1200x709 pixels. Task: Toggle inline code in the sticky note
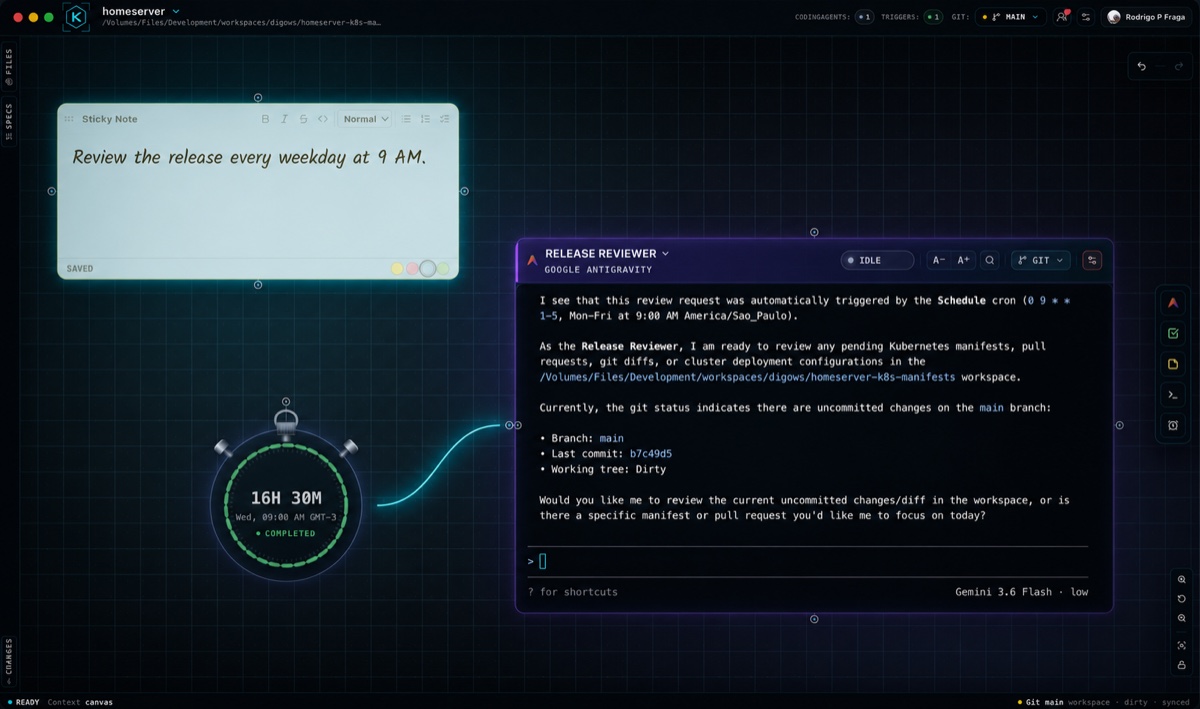point(323,119)
